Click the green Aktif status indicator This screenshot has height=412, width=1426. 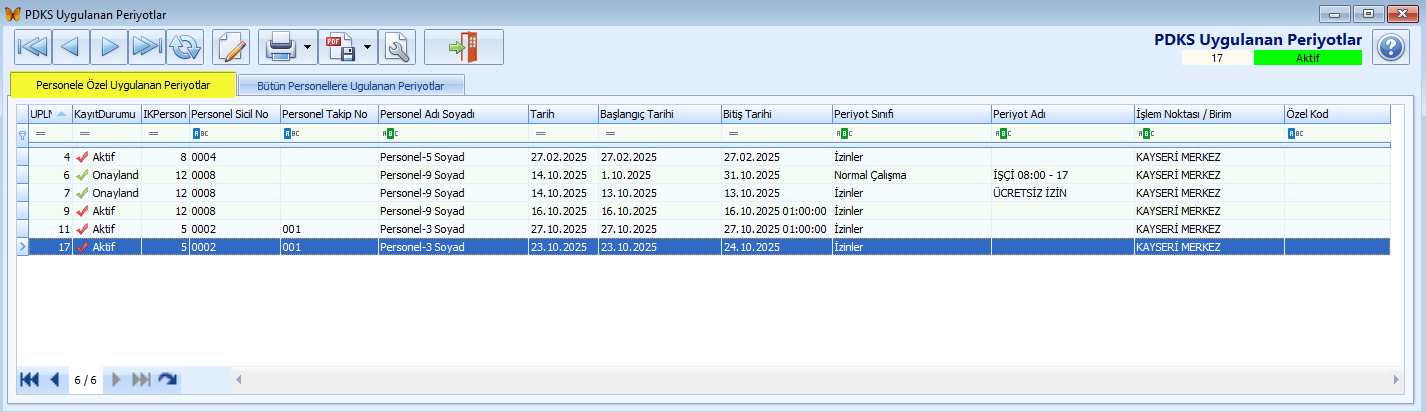1307,58
